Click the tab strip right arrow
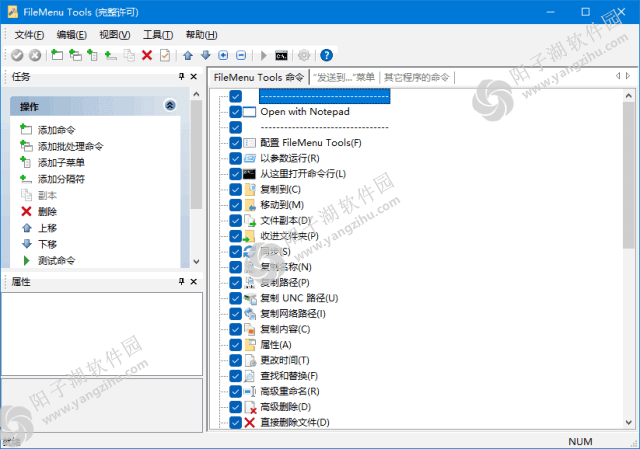 click(x=628, y=76)
